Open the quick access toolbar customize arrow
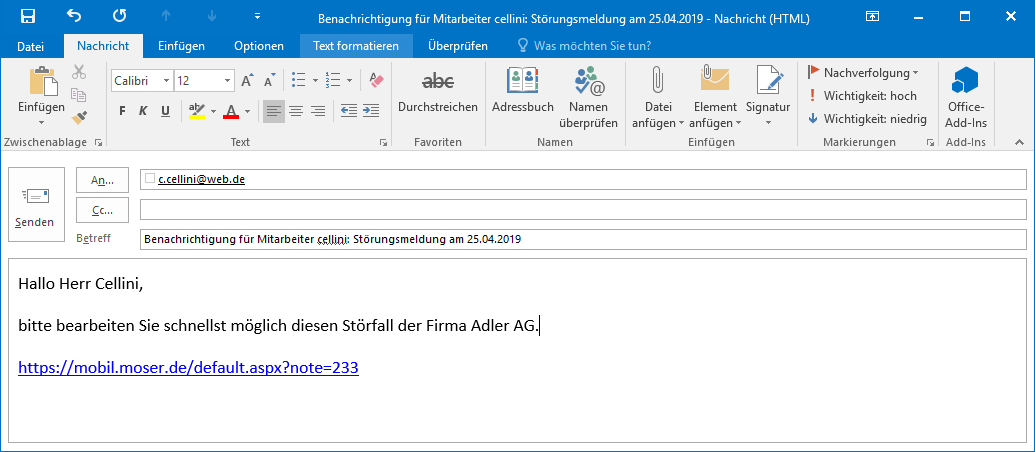This screenshot has width=1035, height=452. [x=257, y=16]
